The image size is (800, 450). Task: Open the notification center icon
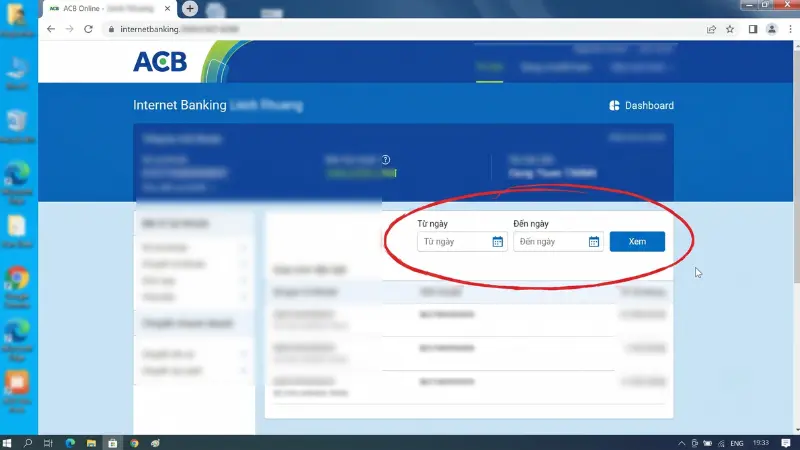click(786, 443)
